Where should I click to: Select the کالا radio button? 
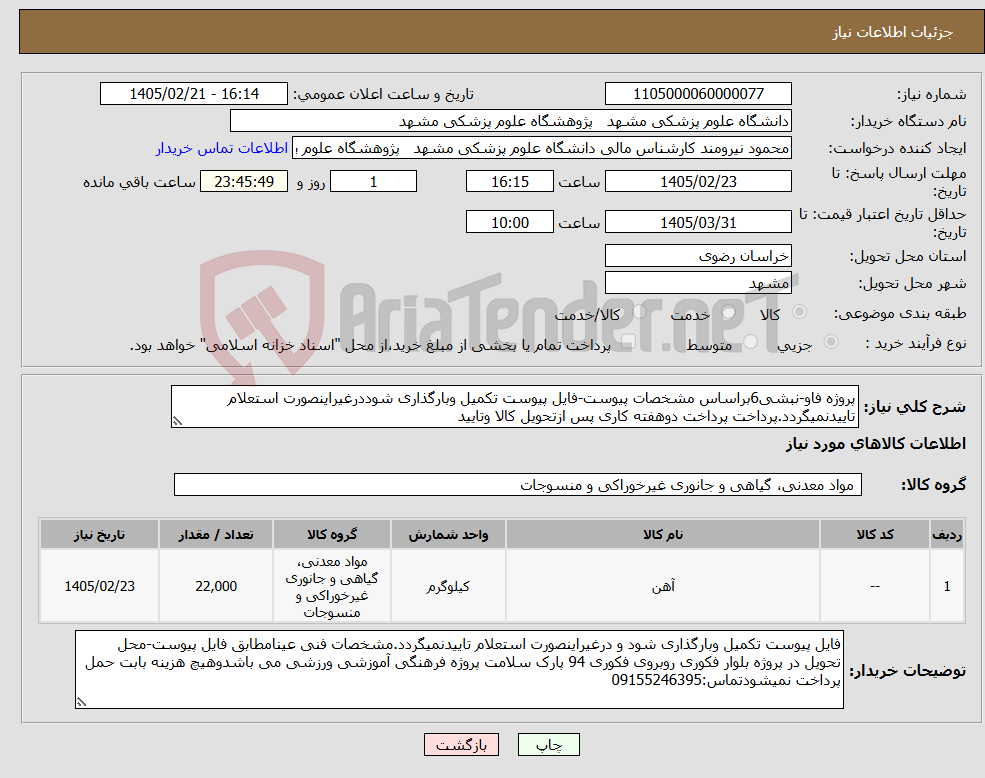(x=800, y=312)
